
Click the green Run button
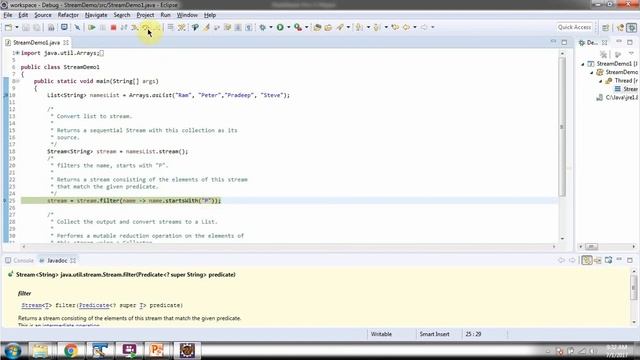tap(280, 27)
